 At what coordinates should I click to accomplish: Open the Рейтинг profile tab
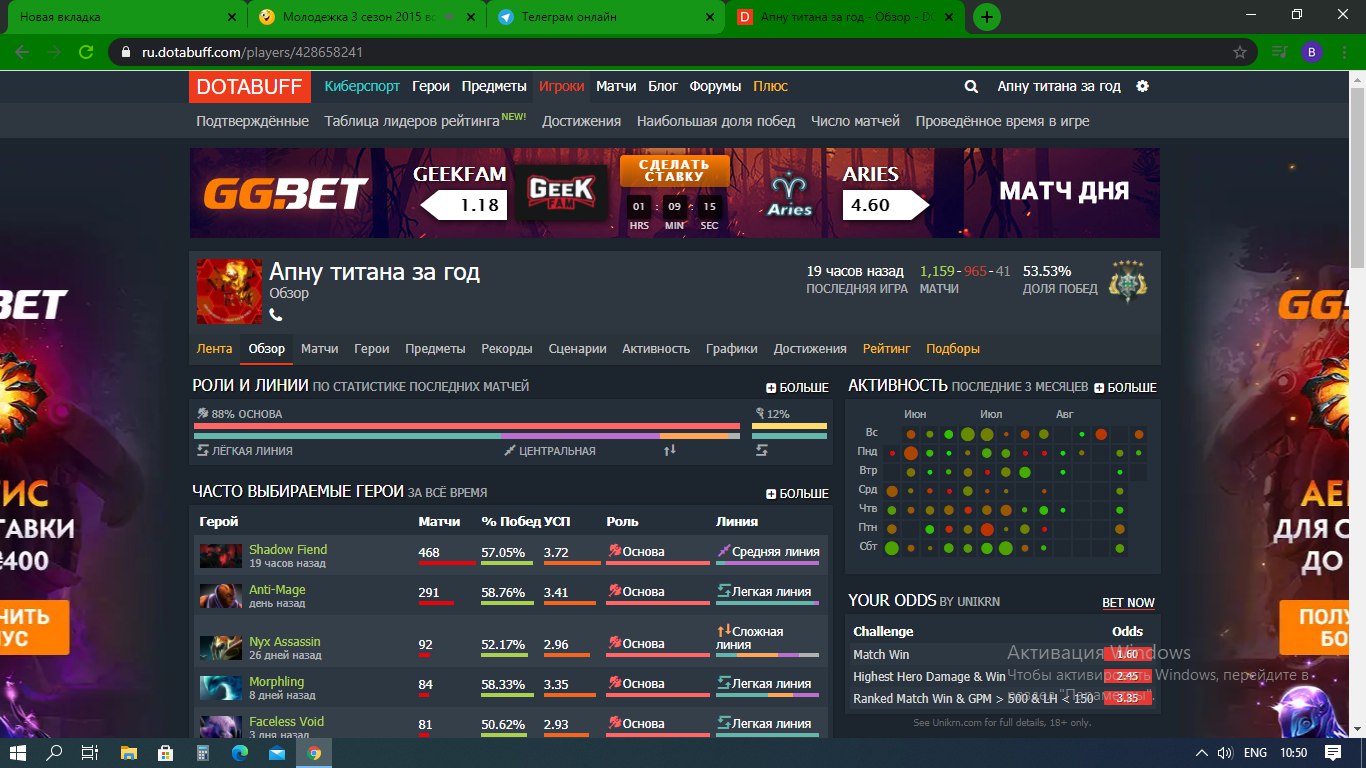tap(887, 349)
